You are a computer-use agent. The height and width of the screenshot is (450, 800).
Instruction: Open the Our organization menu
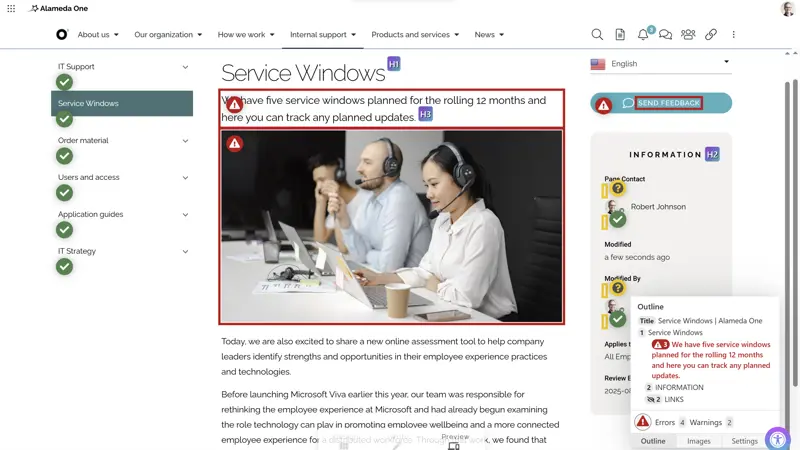[168, 35]
